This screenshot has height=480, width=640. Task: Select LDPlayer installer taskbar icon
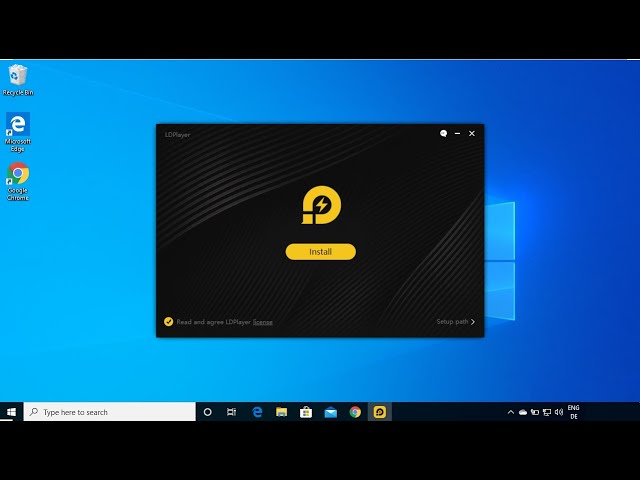click(x=380, y=412)
